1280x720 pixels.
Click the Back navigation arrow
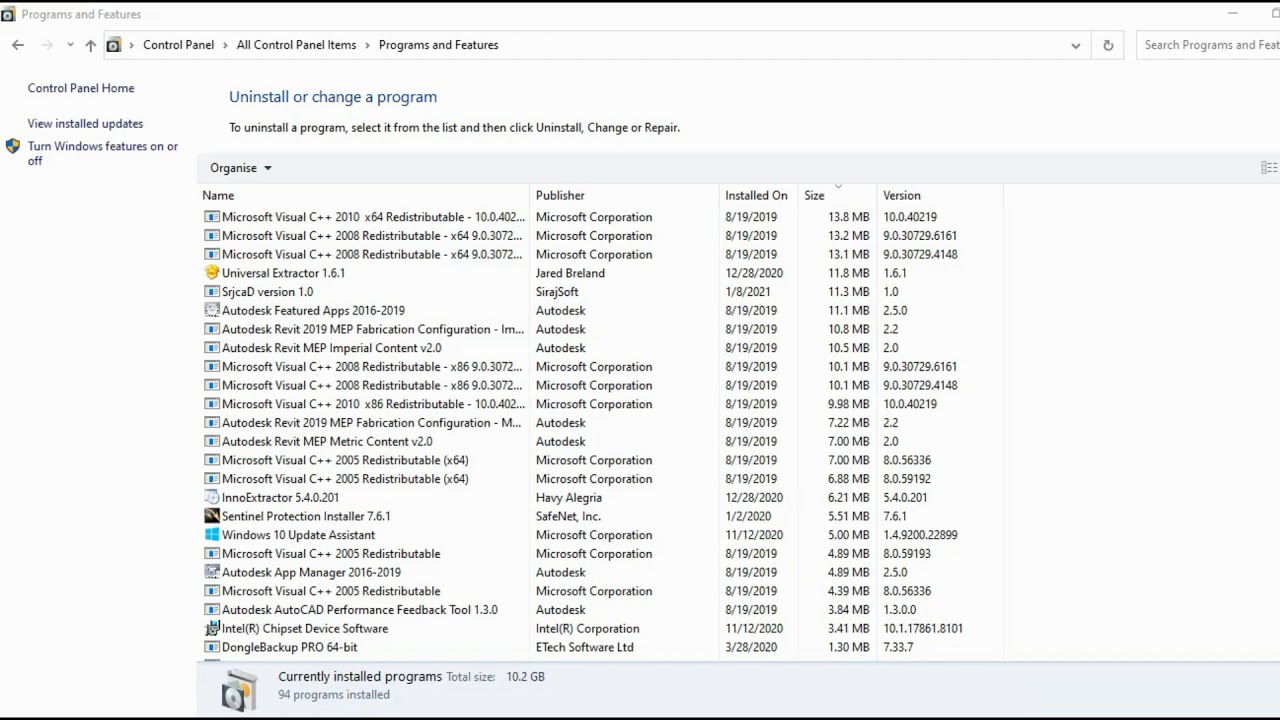18,45
